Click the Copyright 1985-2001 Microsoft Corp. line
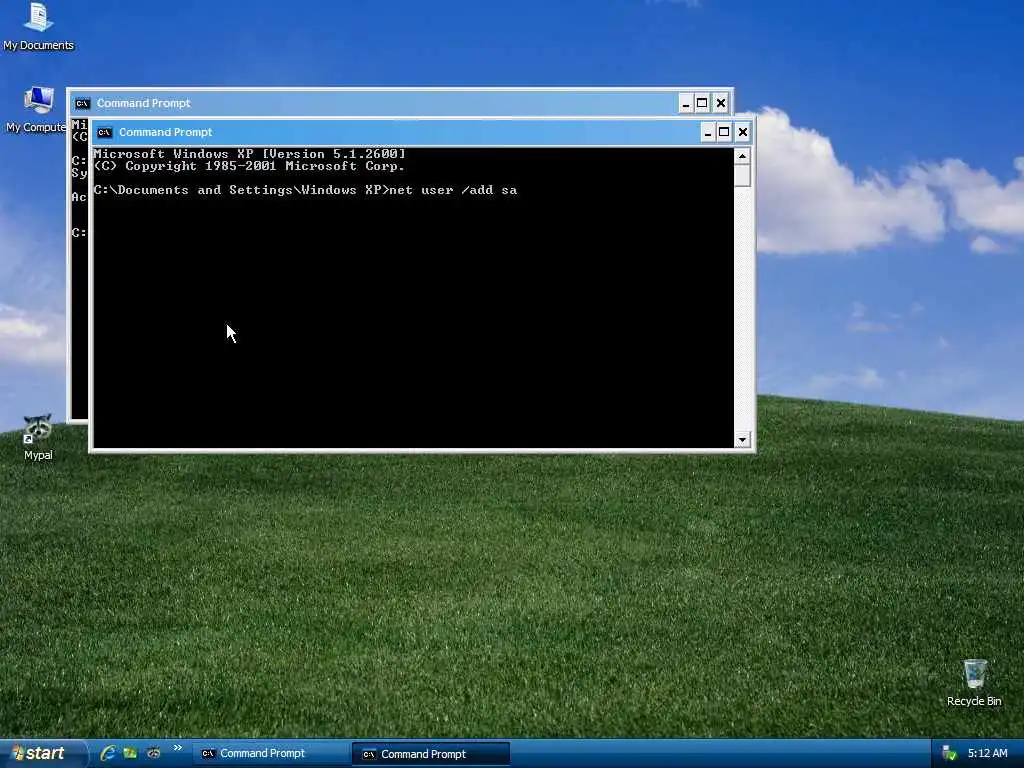Viewport: 1024px width, 768px height. pyautogui.click(x=249, y=167)
